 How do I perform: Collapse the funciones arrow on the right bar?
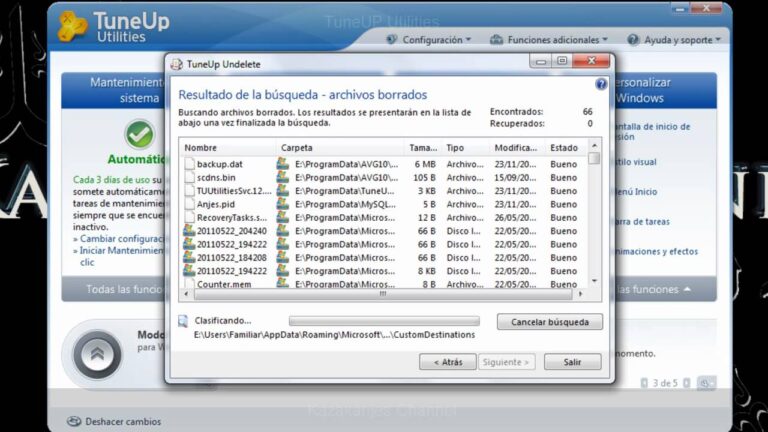pos(687,289)
